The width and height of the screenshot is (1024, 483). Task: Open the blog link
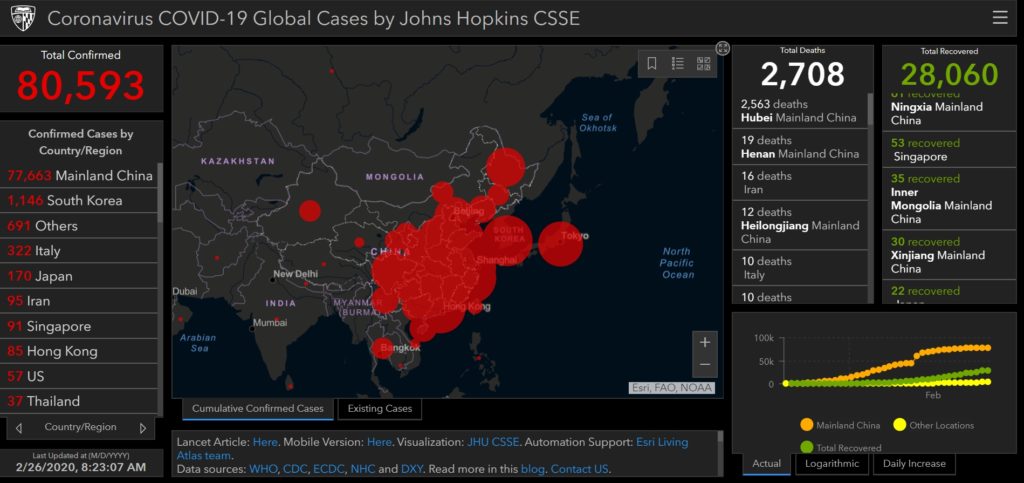pyautogui.click(x=533, y=469)
